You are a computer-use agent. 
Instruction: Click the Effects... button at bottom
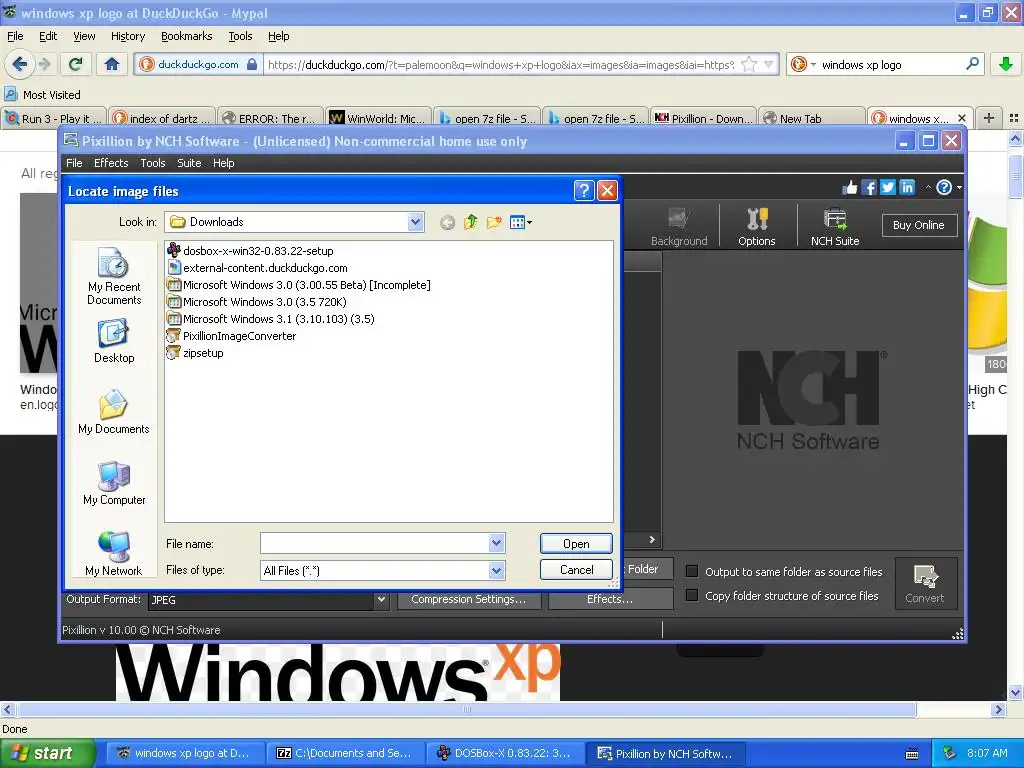click(610, 599)
